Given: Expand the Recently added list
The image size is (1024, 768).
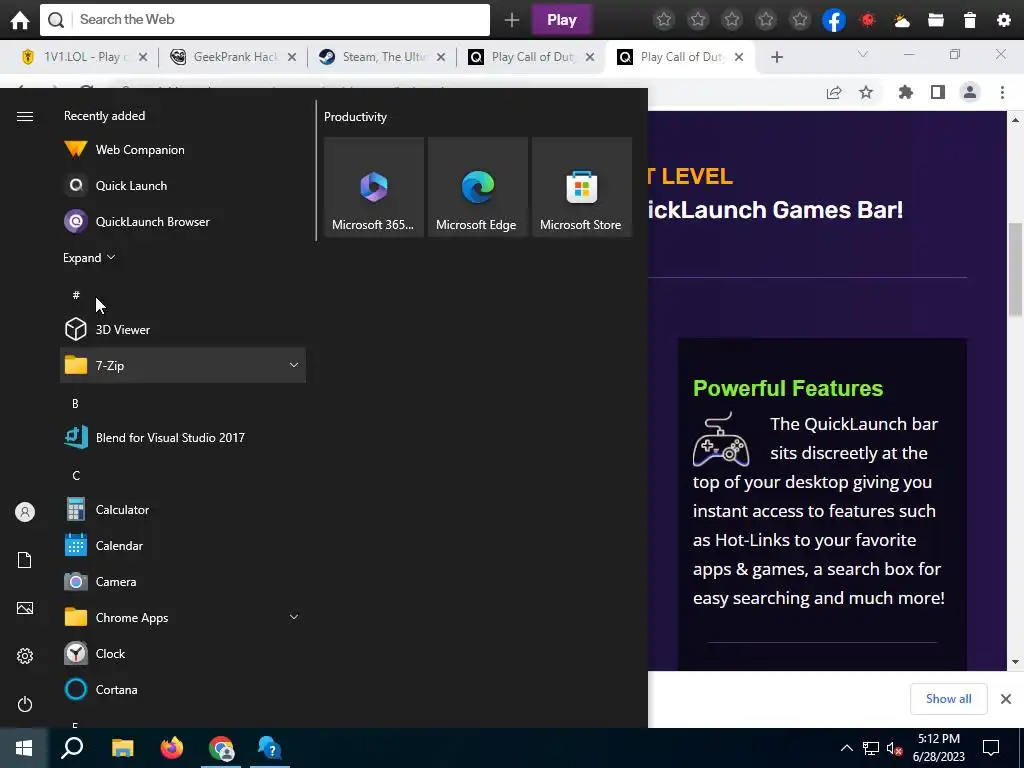Looking at the screenshot, I should pos(89,258).
